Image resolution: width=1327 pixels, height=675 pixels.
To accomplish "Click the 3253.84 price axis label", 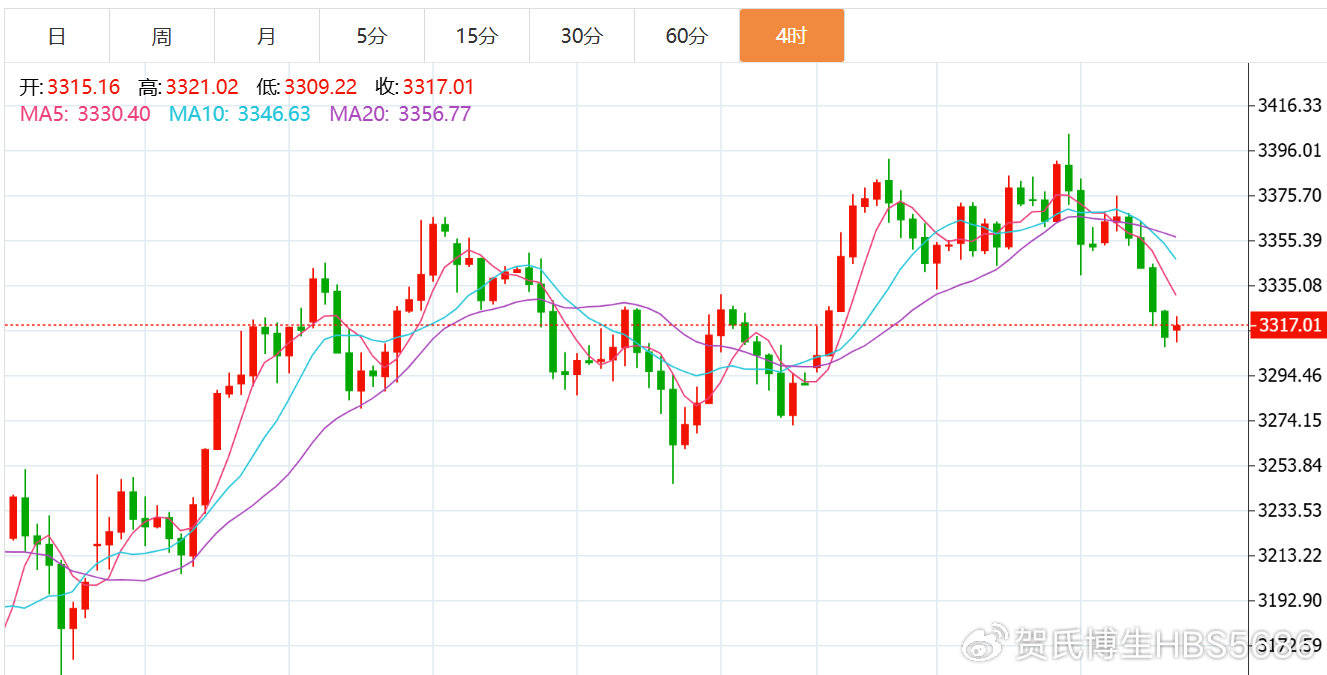I will point(1288,465).
